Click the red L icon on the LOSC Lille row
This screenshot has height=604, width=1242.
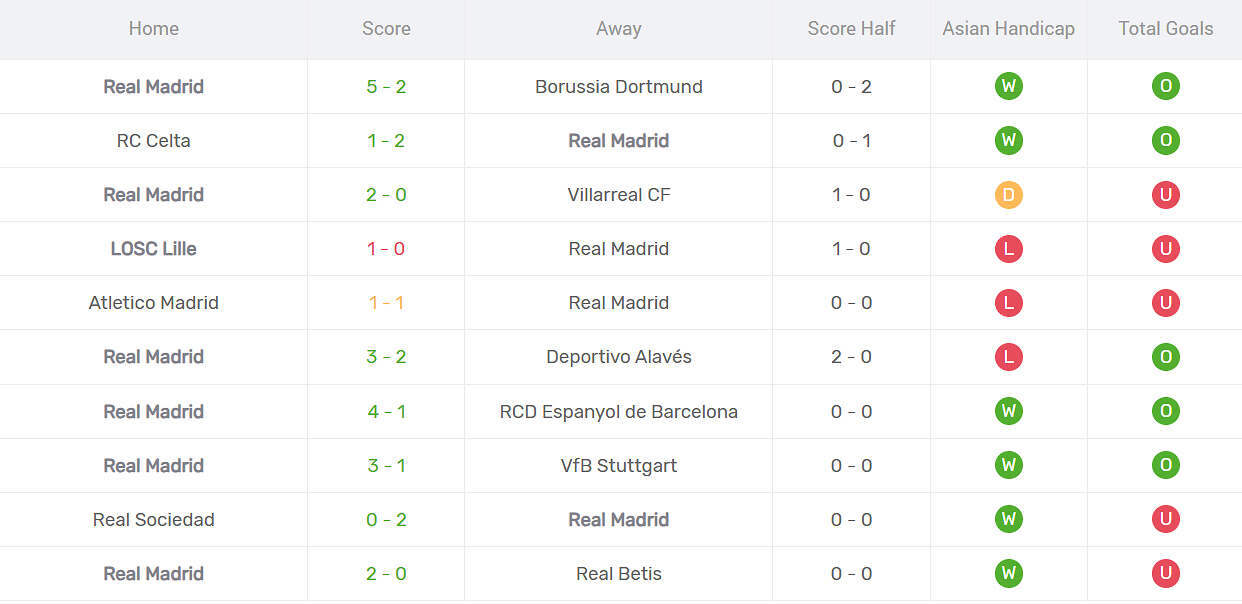pyautogui.click(x=1009, y=249)
